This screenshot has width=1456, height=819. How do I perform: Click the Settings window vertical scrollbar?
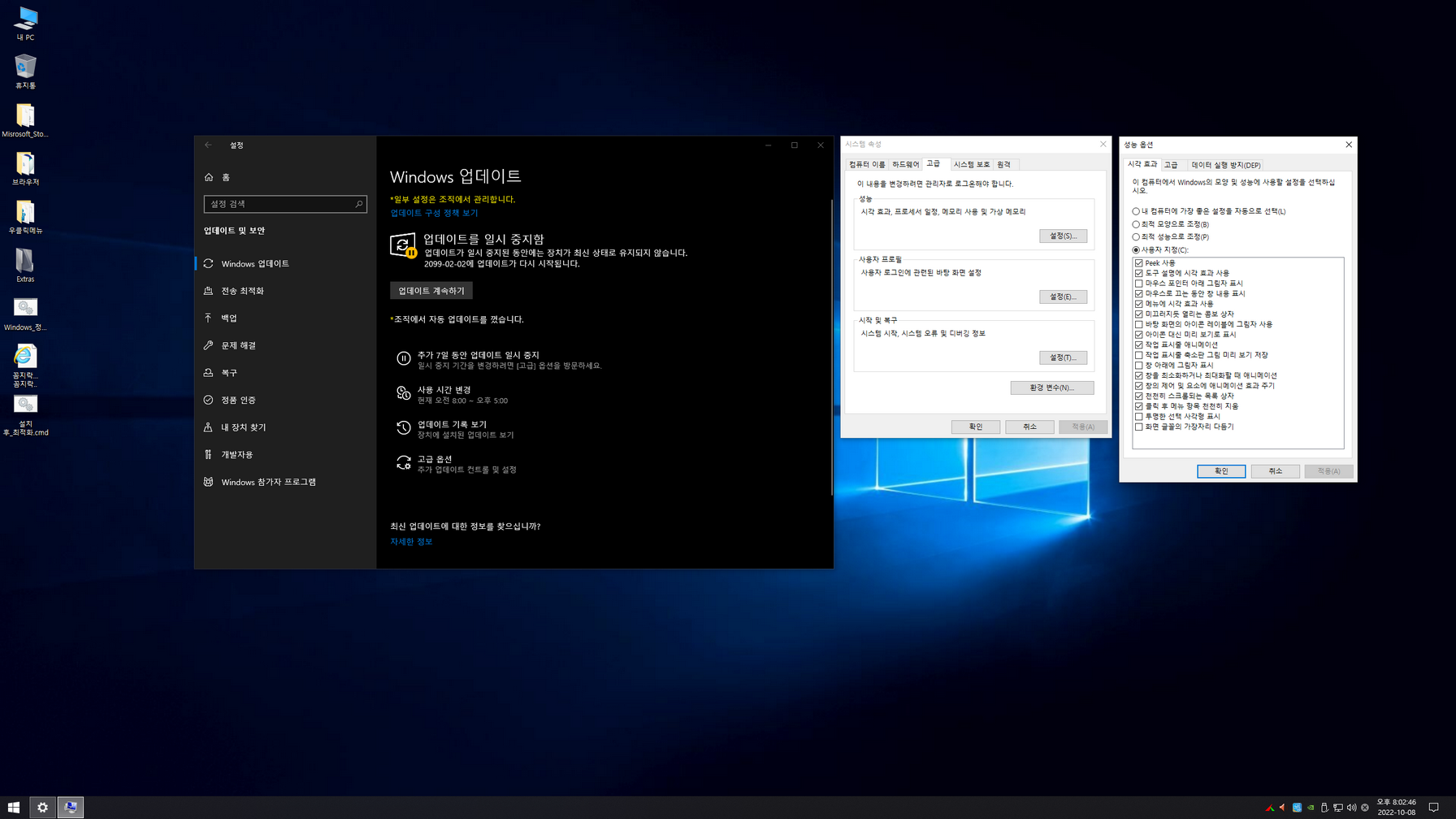[x=831, y=348]
